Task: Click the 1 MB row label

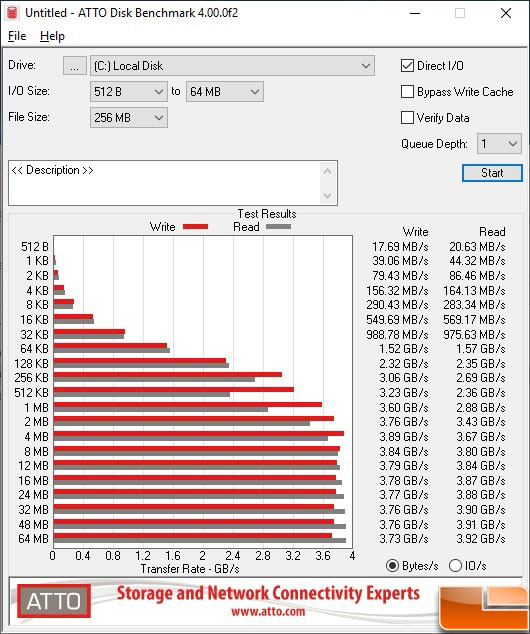Action: point(36,407)
